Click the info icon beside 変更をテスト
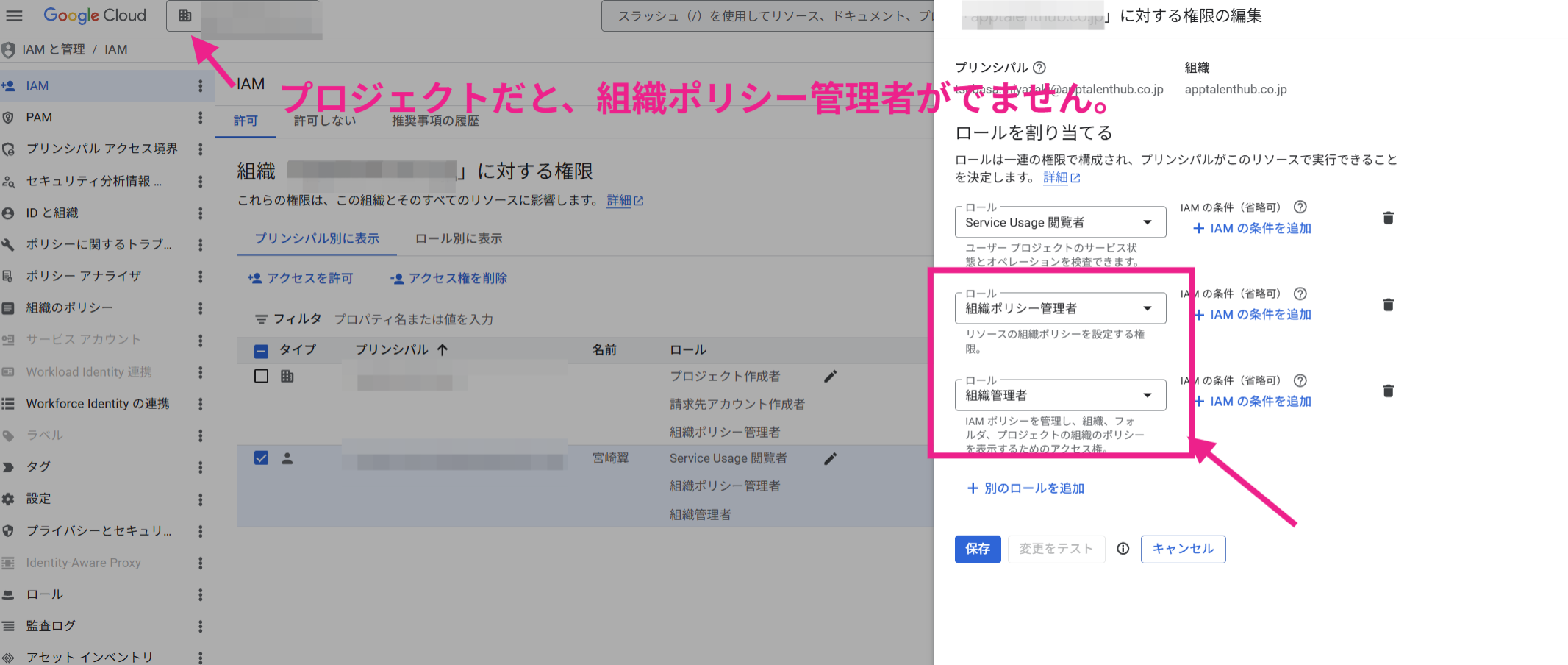 [1123, 549]
